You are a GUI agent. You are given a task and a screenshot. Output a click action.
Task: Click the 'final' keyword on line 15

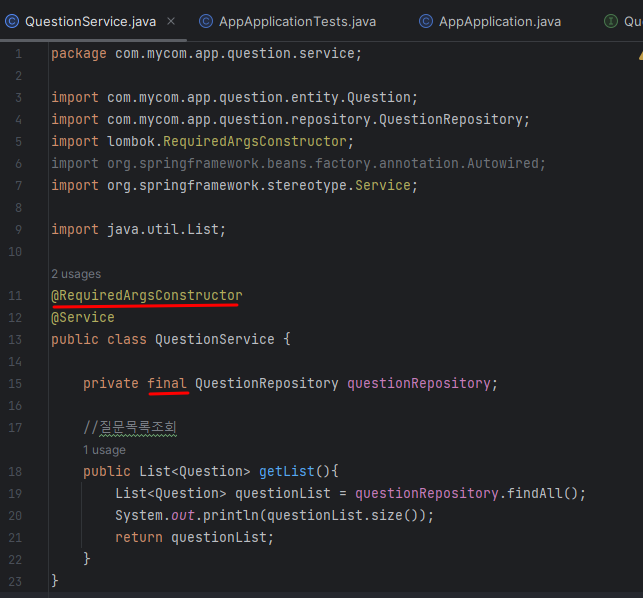point(167,383)
